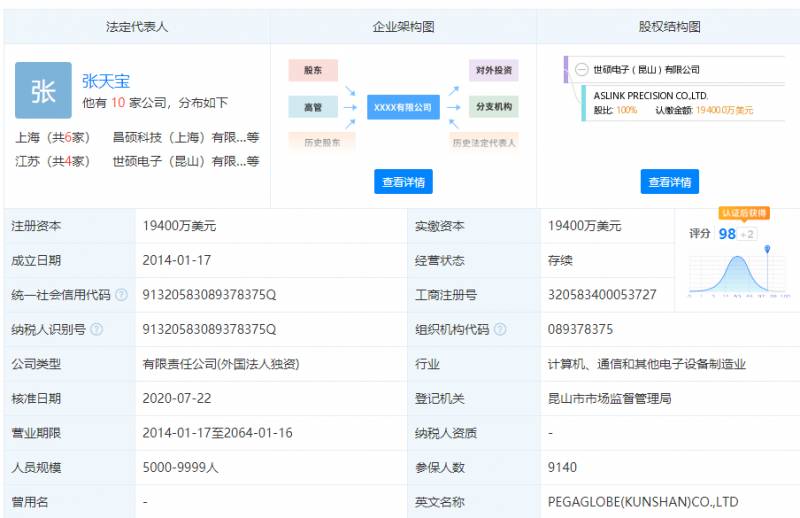Click the 工商注册号 value 320583400053727

[x=602, y=294]
